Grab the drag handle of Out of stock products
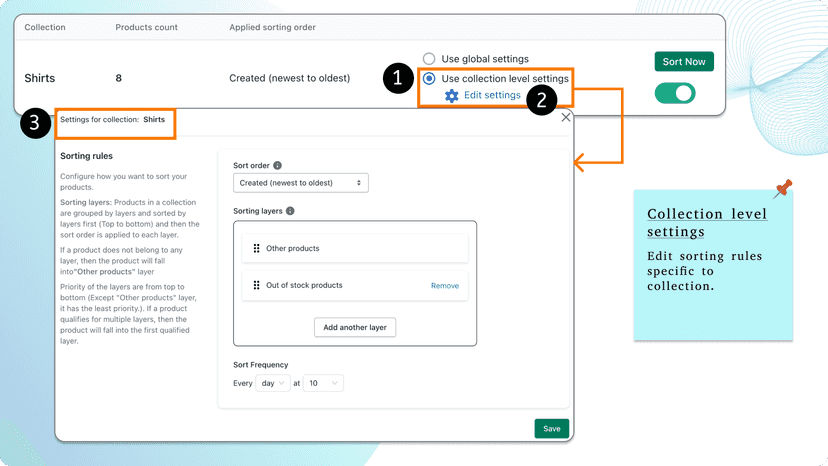Image resolution: width=828 pixels, height=466 pixels. tap(256, 285)
